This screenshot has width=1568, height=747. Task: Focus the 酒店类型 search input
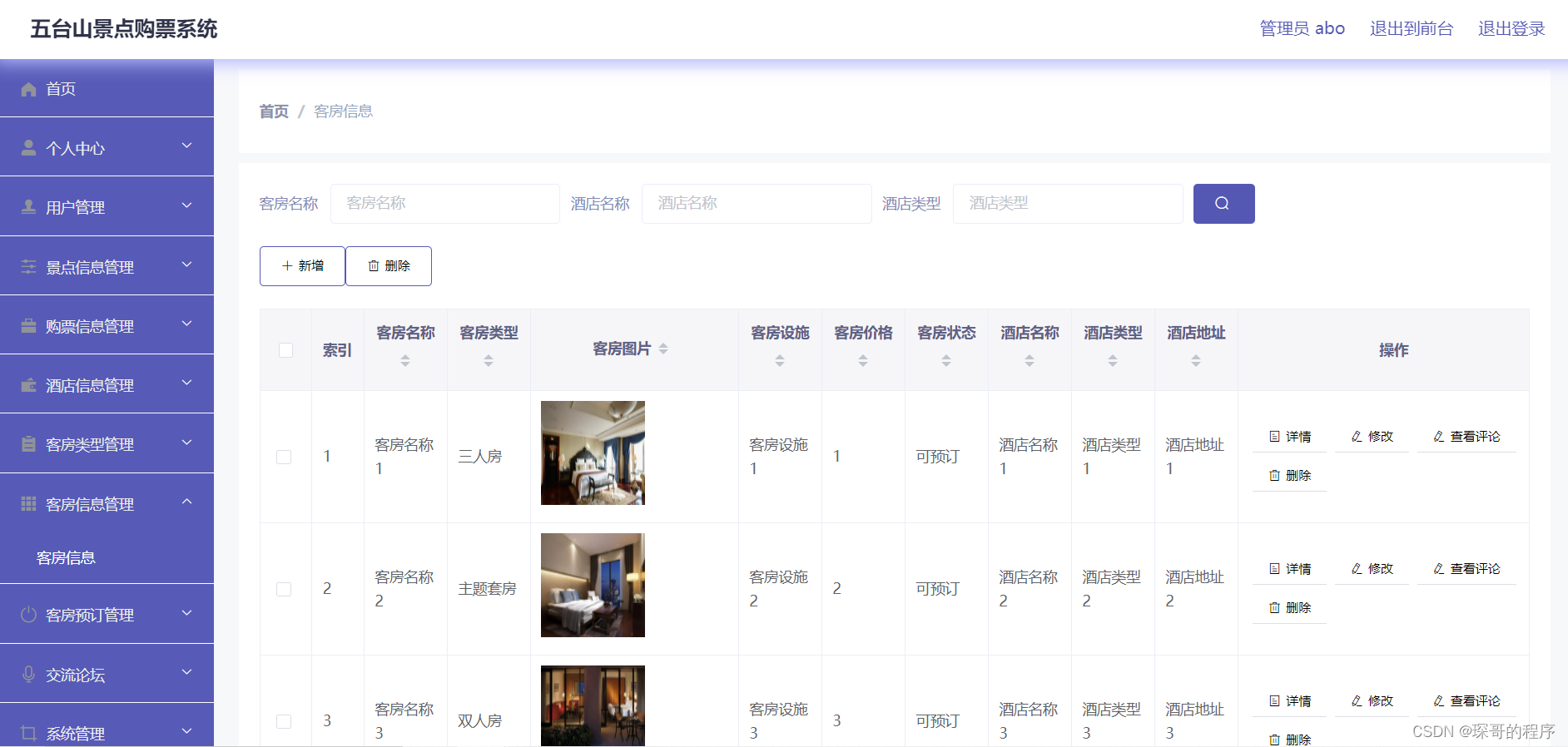pyautogui.click(x=1068, y=204)
